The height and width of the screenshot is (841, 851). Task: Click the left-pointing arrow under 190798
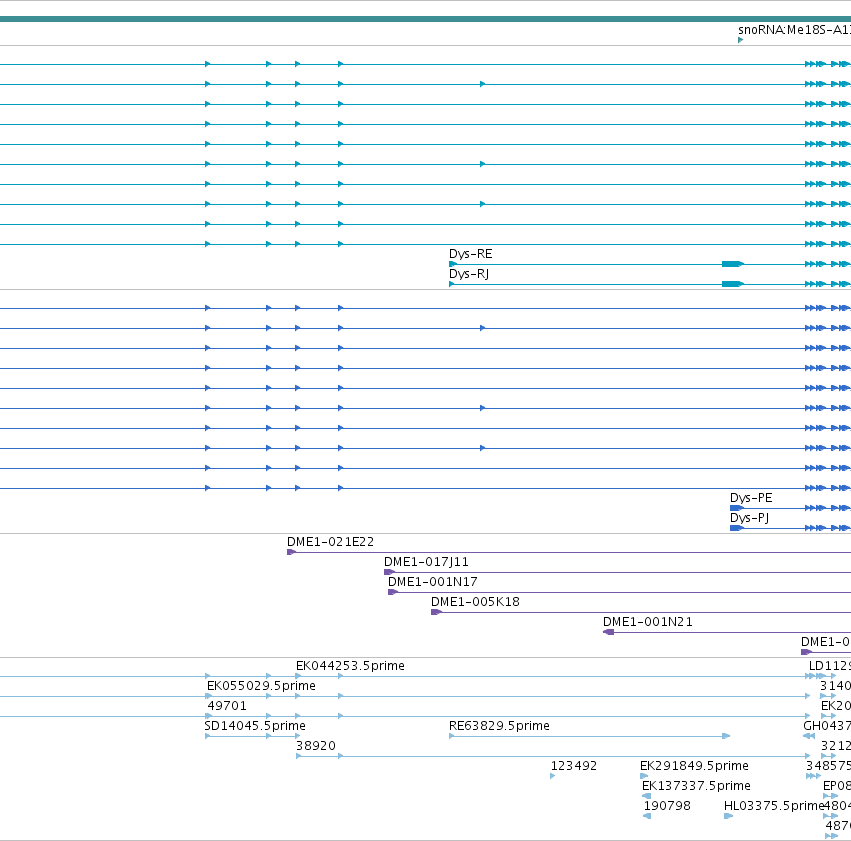[x=646, y=816]
